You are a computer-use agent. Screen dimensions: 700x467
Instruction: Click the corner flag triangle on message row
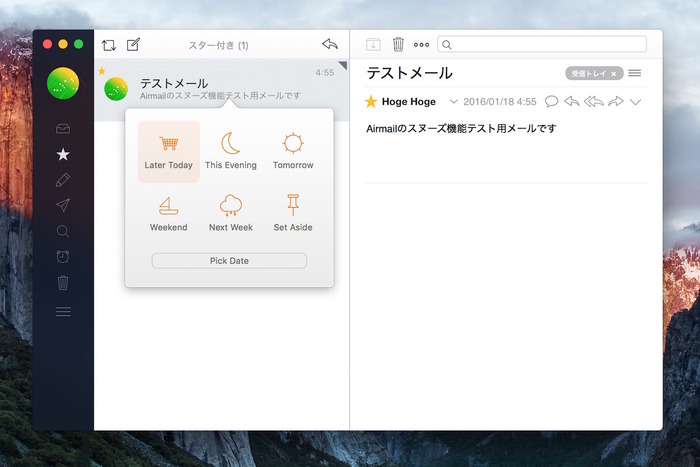(x=343, y=65)
